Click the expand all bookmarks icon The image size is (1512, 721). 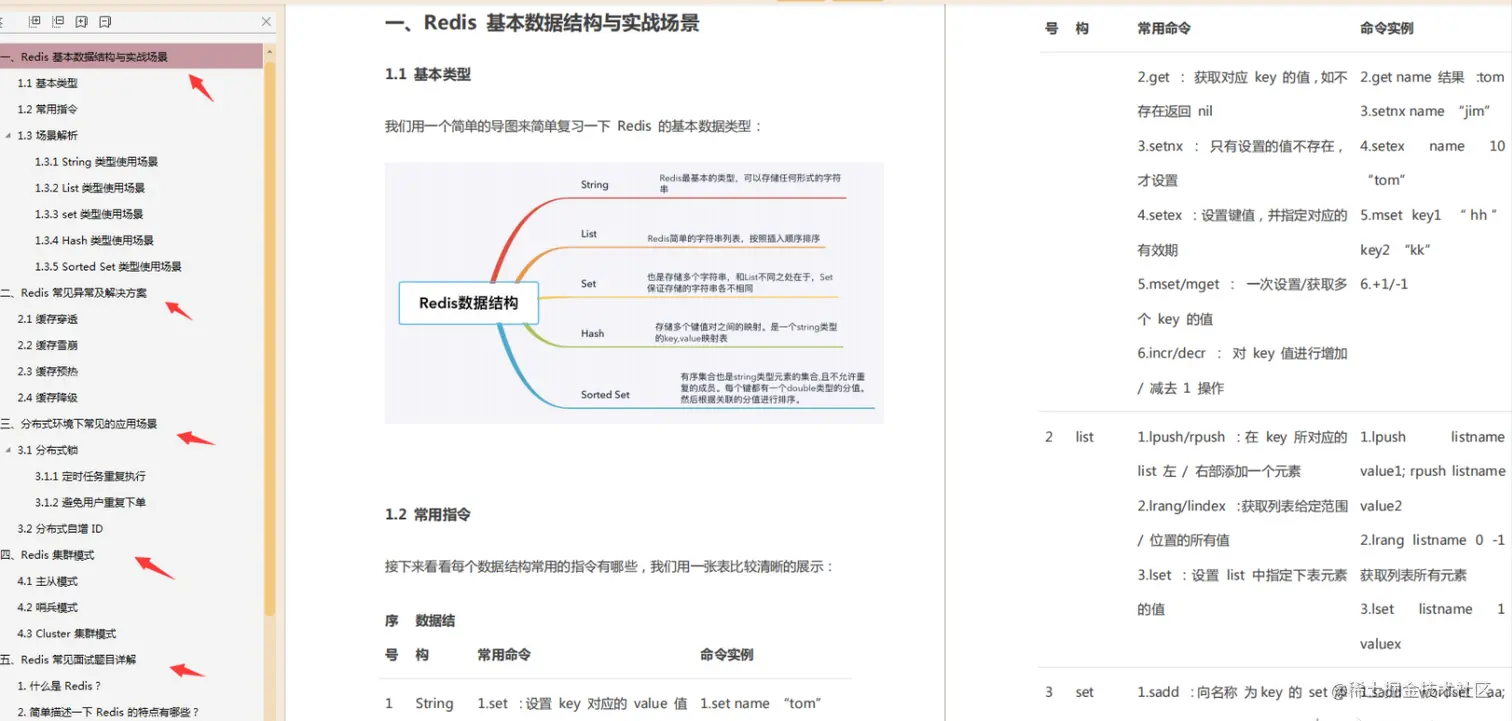point(35,21)
